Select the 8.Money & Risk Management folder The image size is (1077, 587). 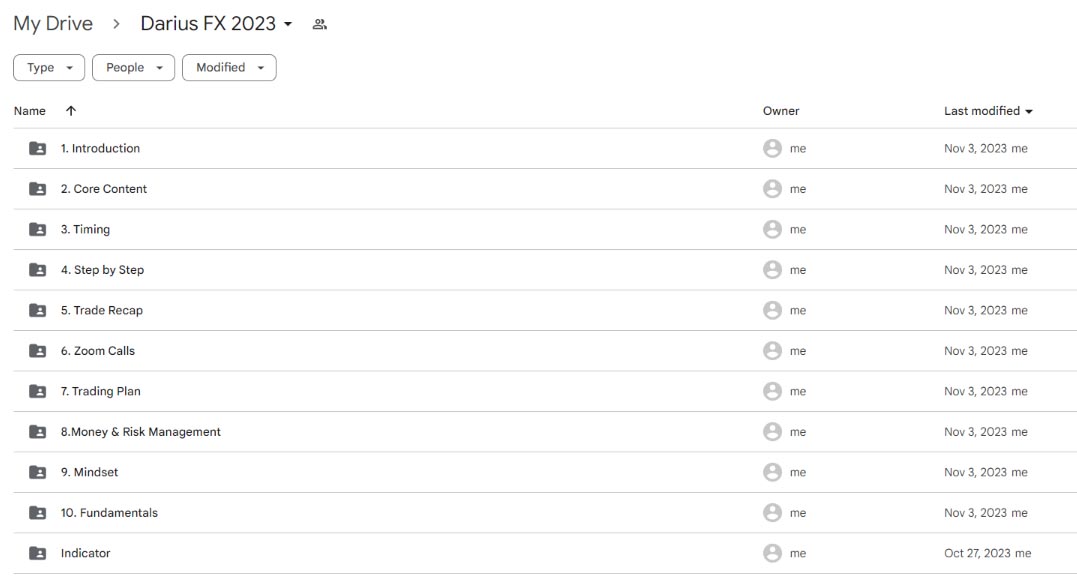tap(545, 432)
